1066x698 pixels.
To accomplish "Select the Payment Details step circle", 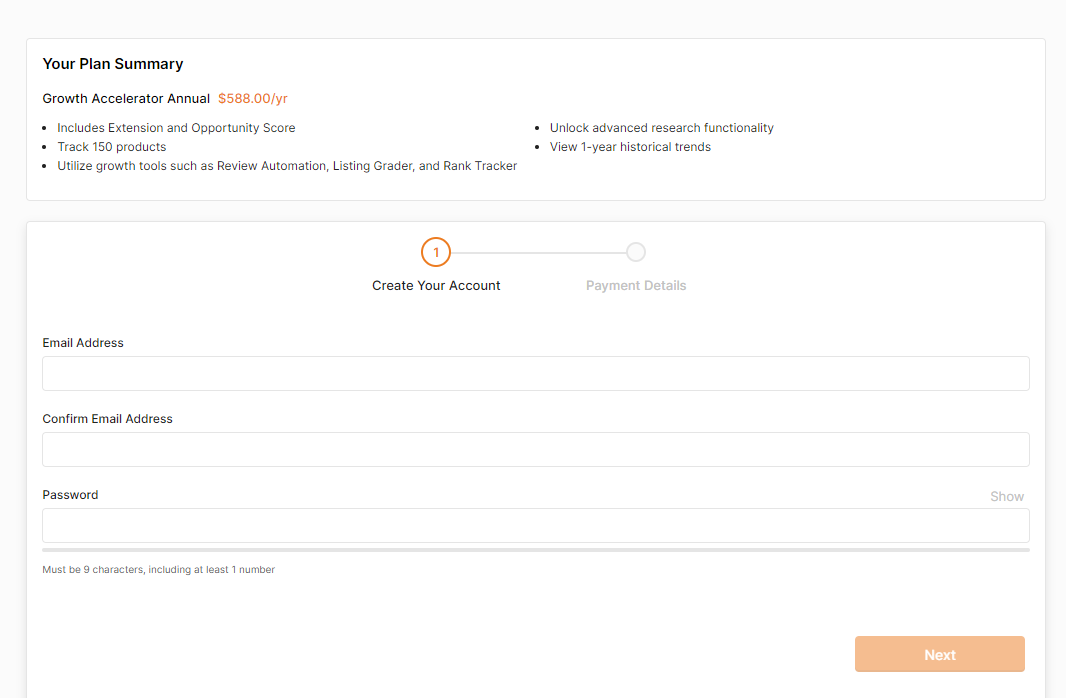I will [x=636, y=252].
